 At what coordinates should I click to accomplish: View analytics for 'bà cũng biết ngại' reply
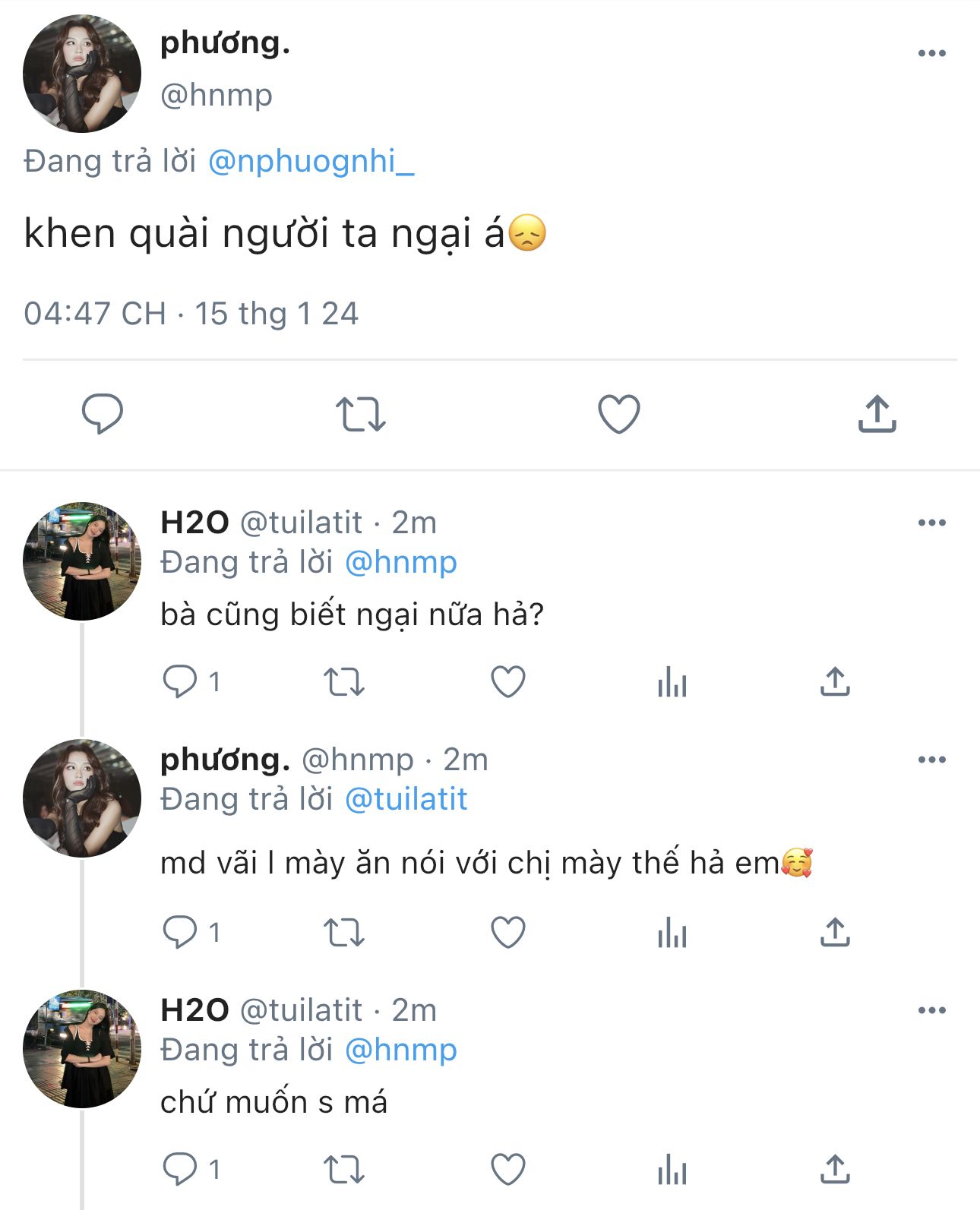click(x=672, y=681)
